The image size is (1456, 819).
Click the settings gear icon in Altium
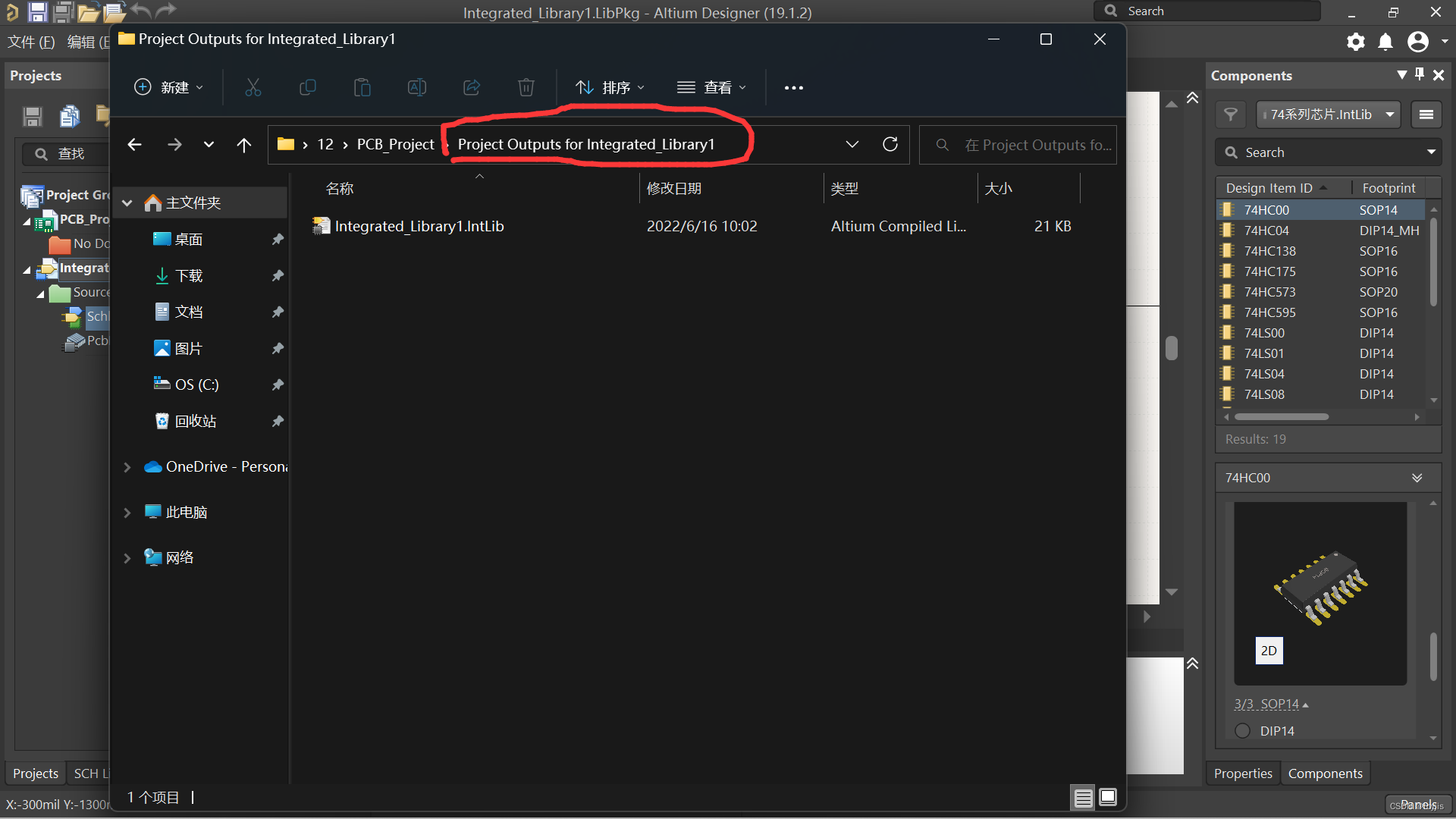point(1355,42)
